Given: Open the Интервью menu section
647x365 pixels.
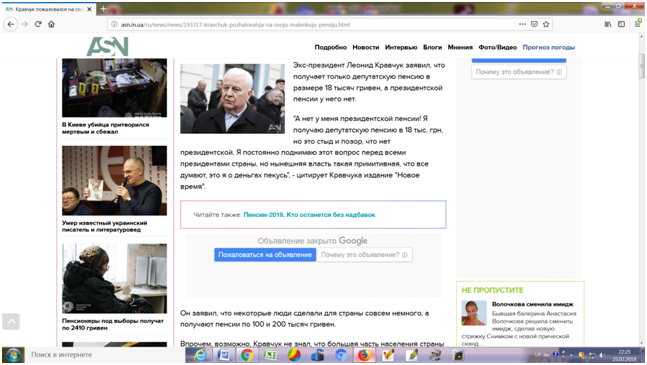Looking at the screenshot, I should (x=401, y=47).
